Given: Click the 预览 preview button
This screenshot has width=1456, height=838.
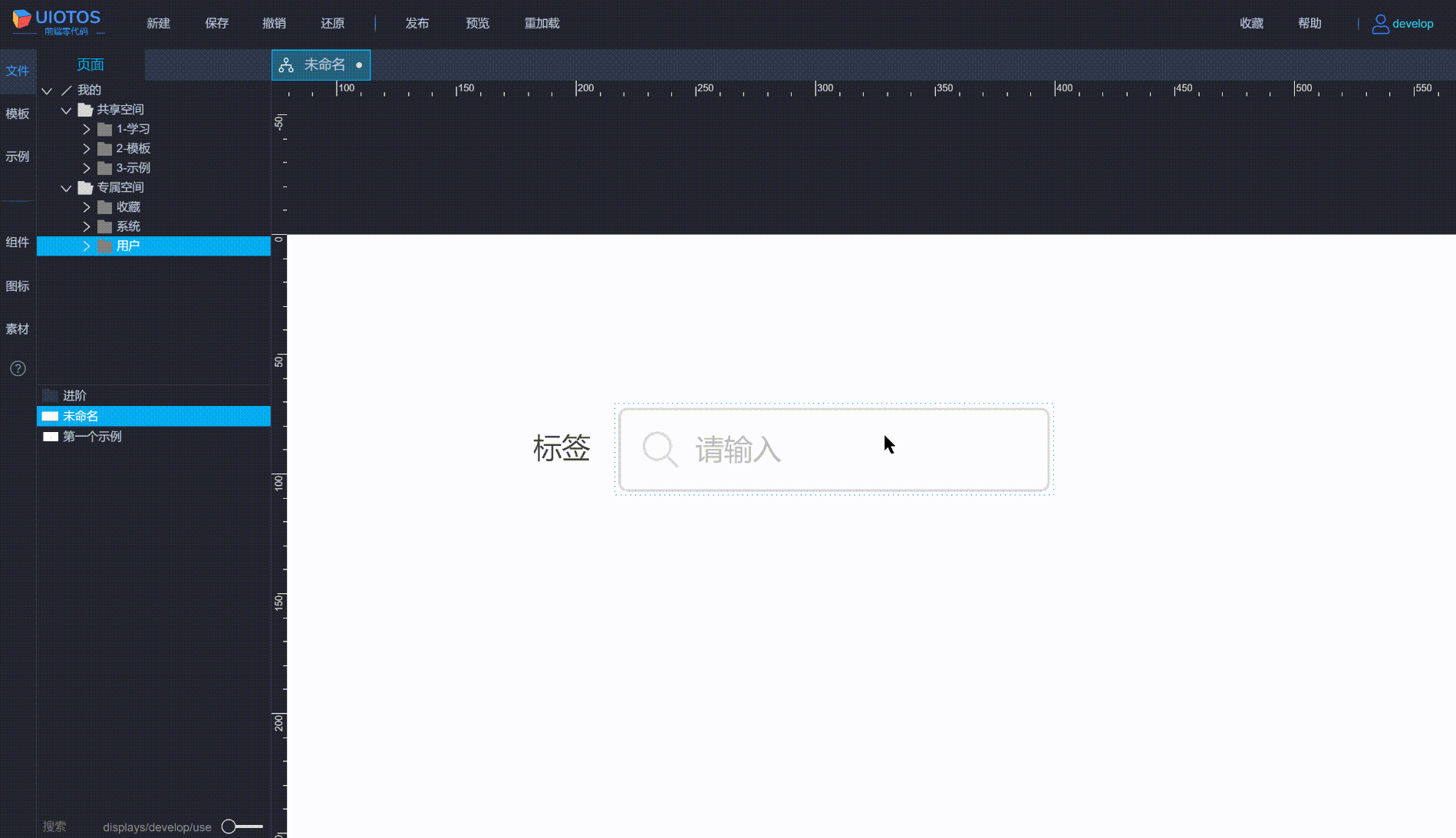Looking at the screenshot, I should [x=477, y=23].
